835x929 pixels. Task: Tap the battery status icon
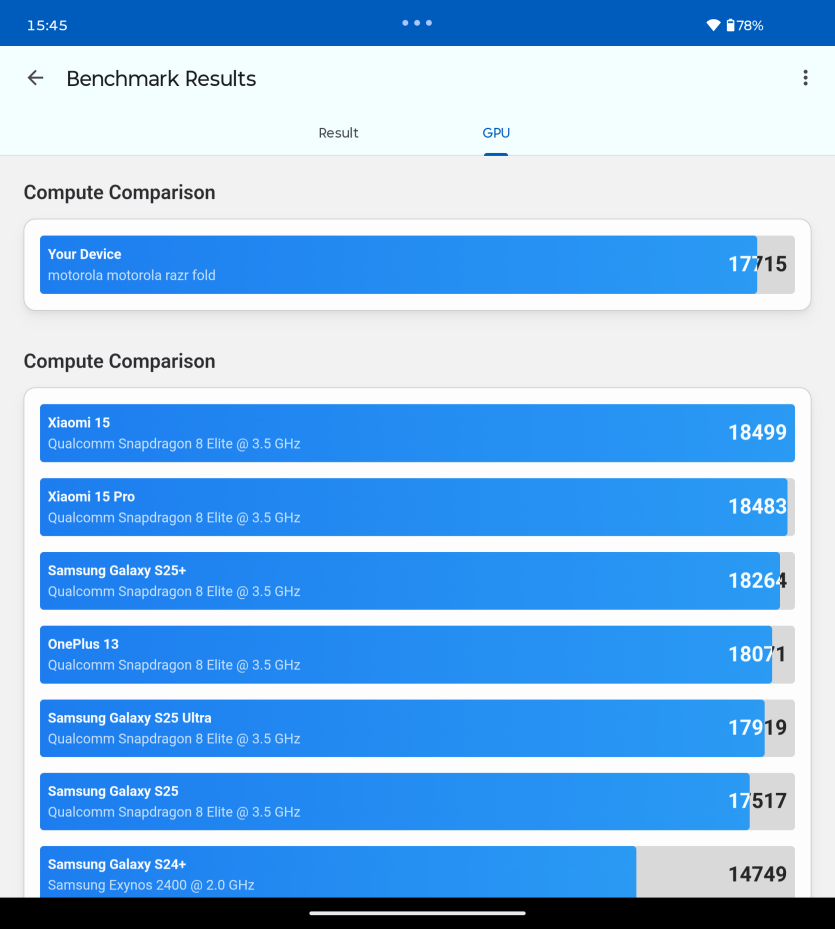[731, 25]
